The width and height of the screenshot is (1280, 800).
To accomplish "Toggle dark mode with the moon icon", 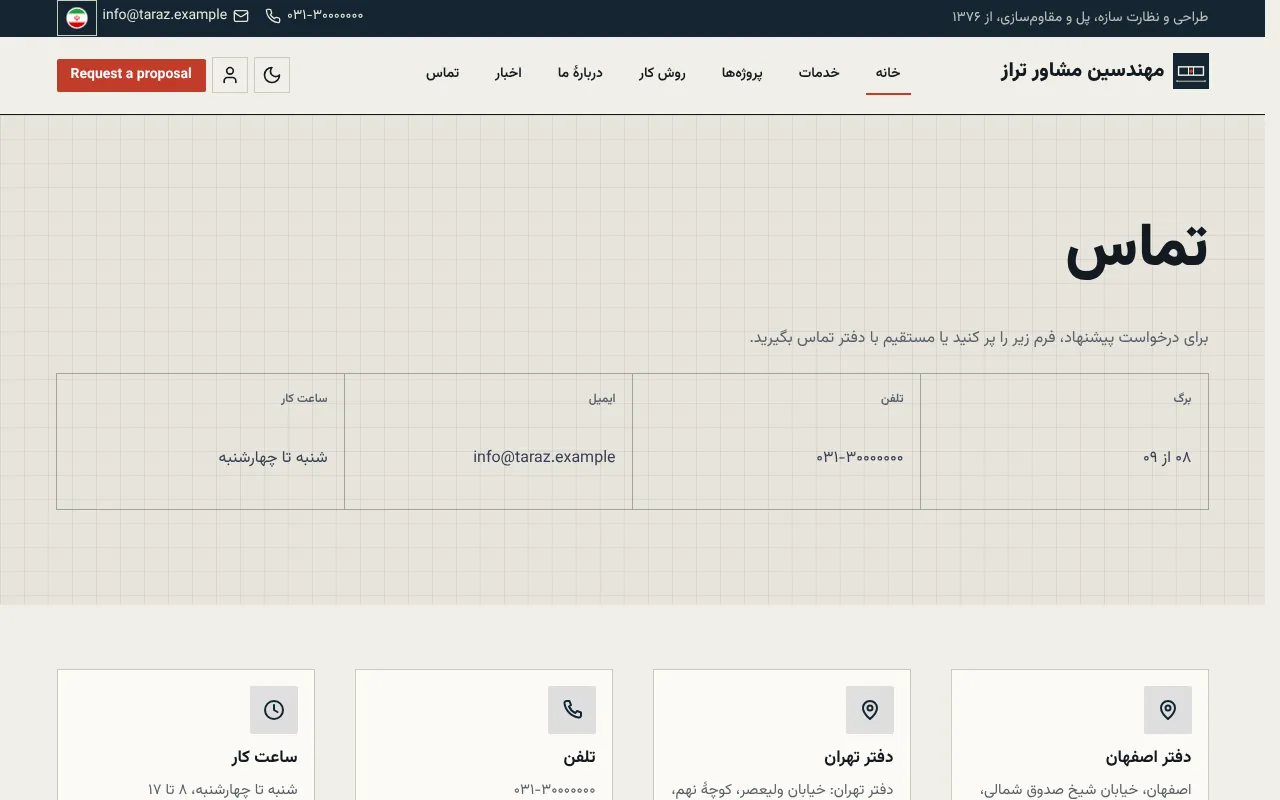I will pos(272,75).
